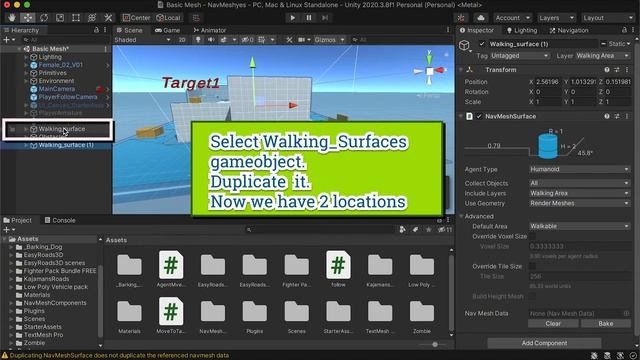
Task: Click the Pause button
Action: pyautogui.click(x=309, y=18)
